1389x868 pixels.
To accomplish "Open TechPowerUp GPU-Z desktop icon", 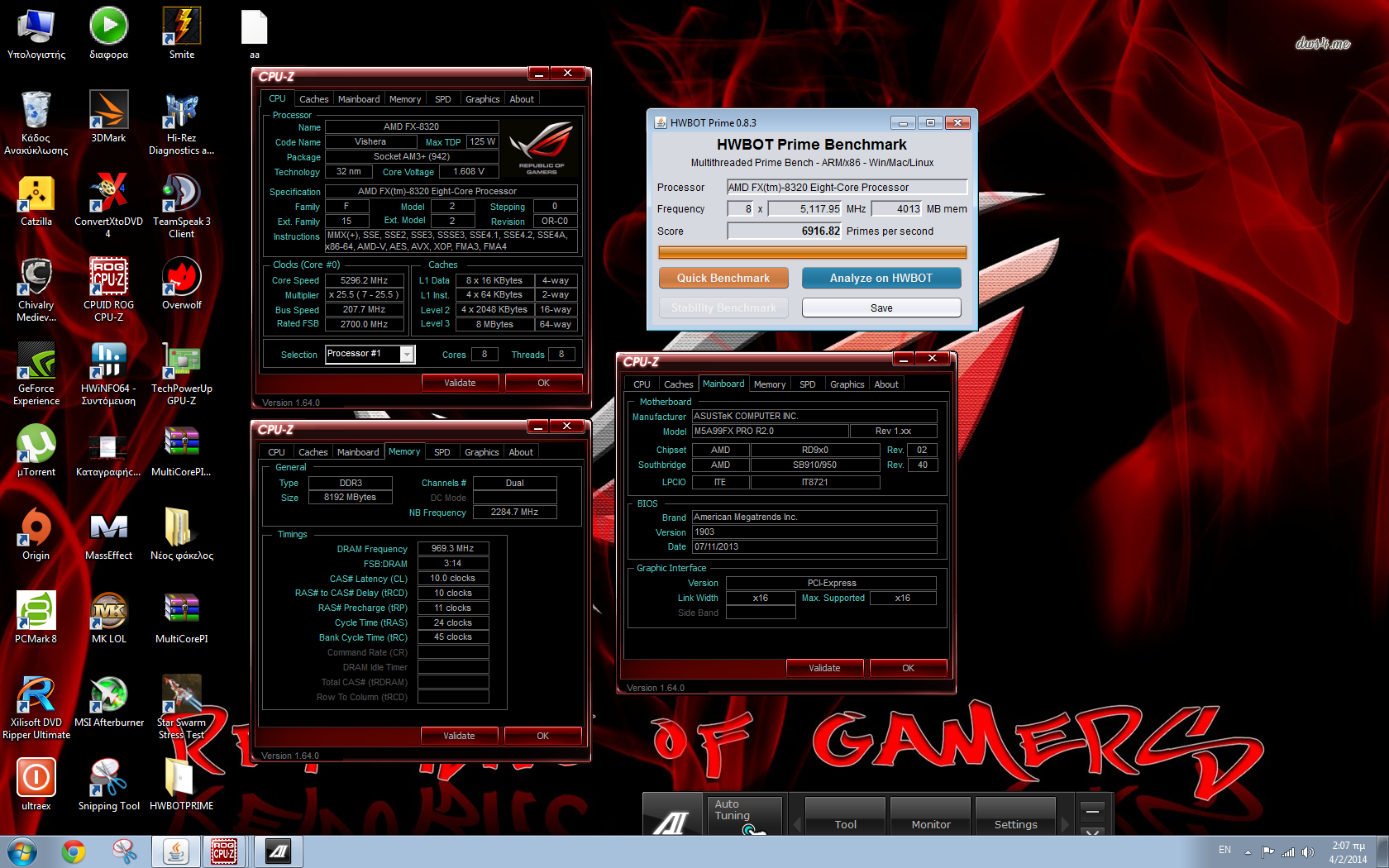I will pos(182,373).
